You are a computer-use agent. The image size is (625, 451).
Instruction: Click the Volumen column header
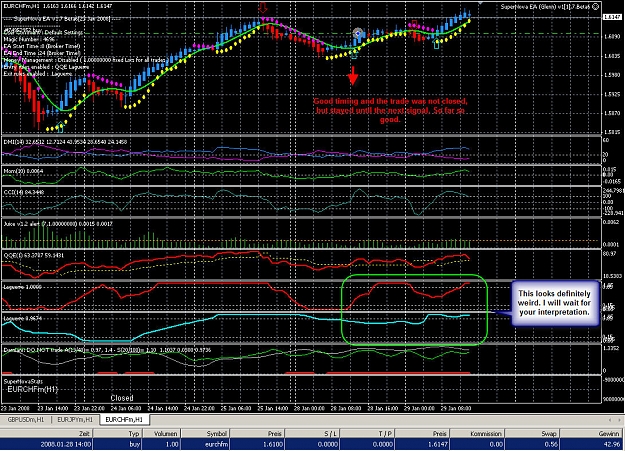tap(162, 434)
